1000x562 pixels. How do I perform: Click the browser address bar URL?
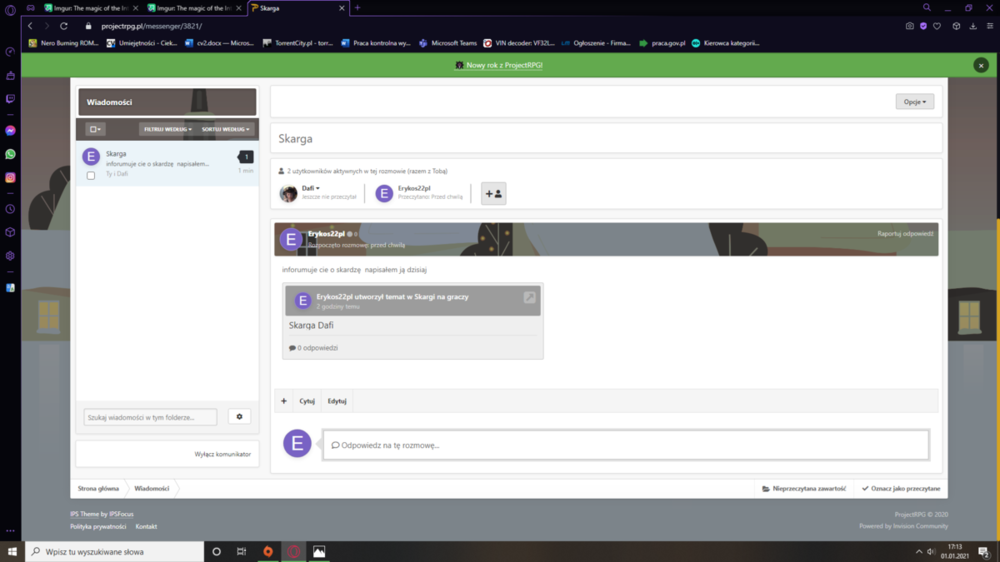(x=152, y=26)
